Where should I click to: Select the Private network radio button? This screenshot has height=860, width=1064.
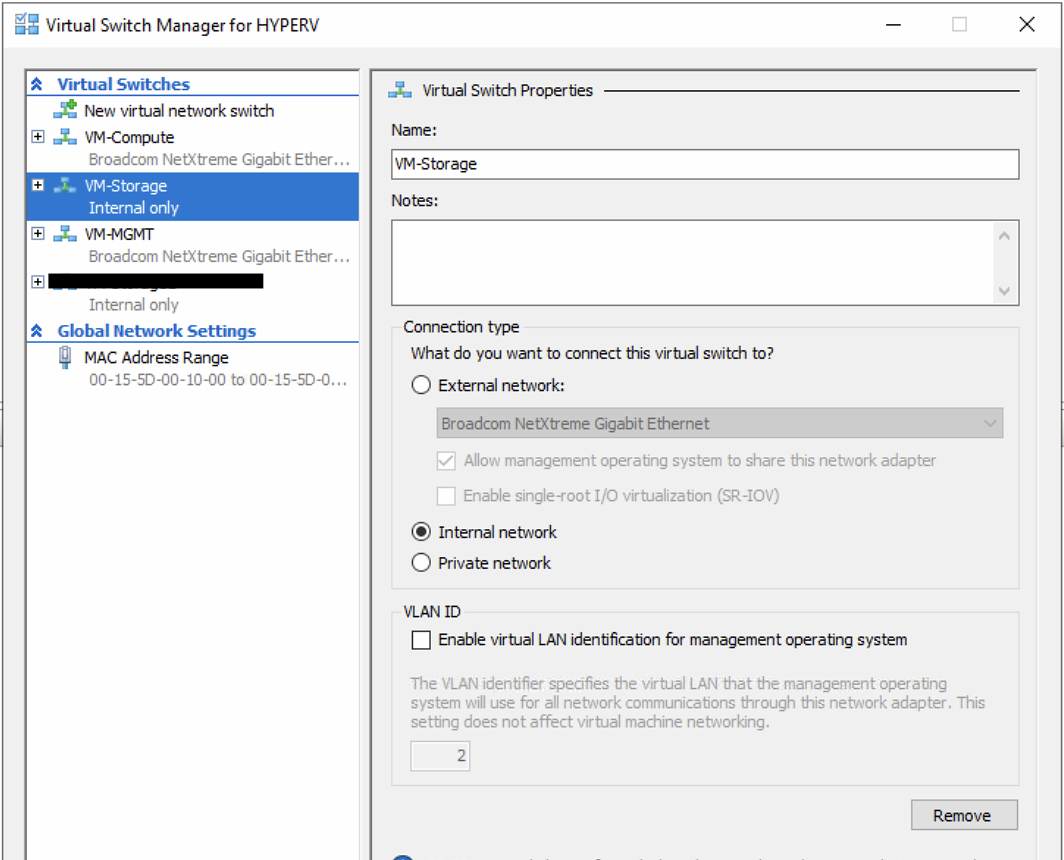click(422, 563)
